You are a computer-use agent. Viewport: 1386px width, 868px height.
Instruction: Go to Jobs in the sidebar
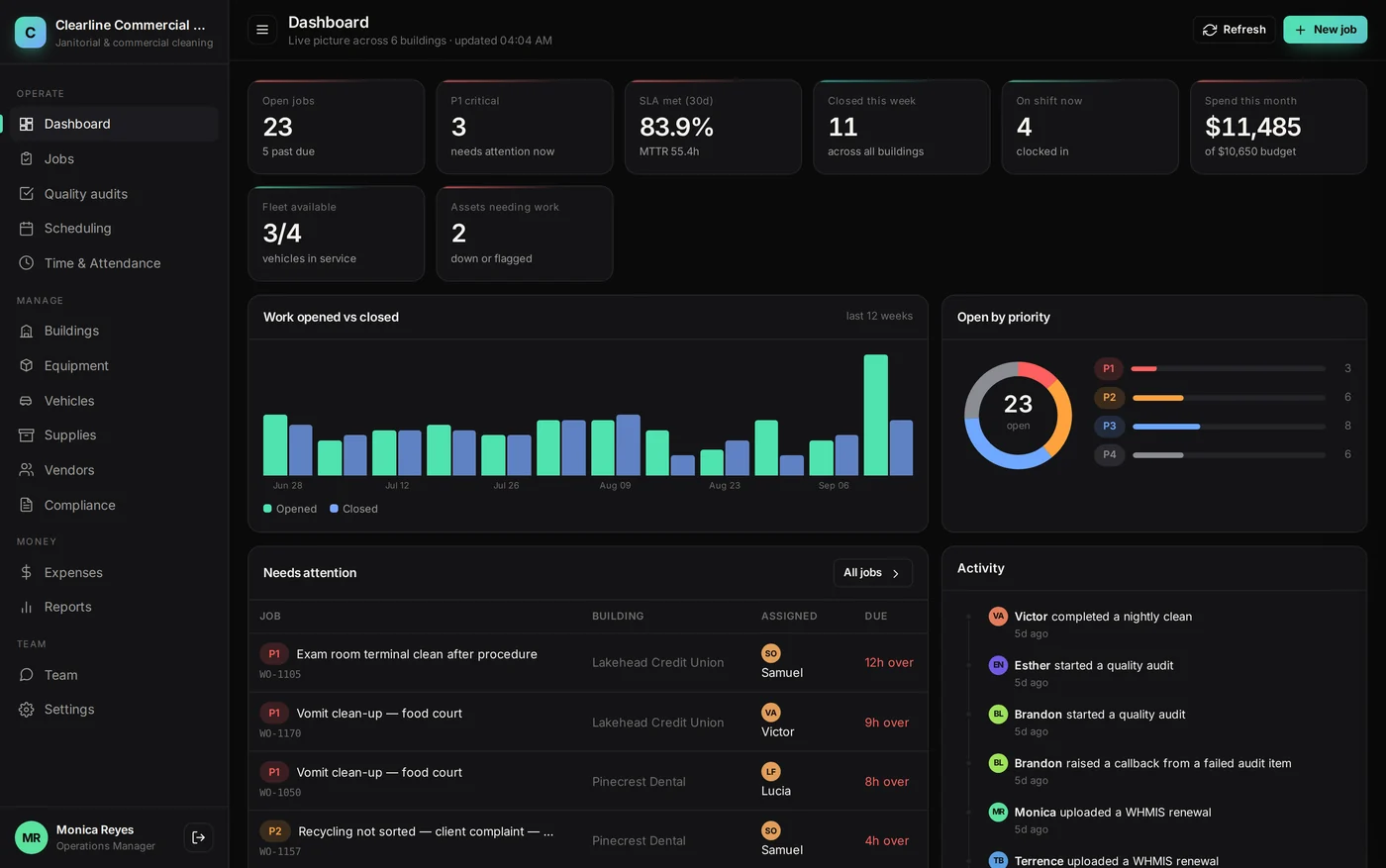[x=114, y=158]
